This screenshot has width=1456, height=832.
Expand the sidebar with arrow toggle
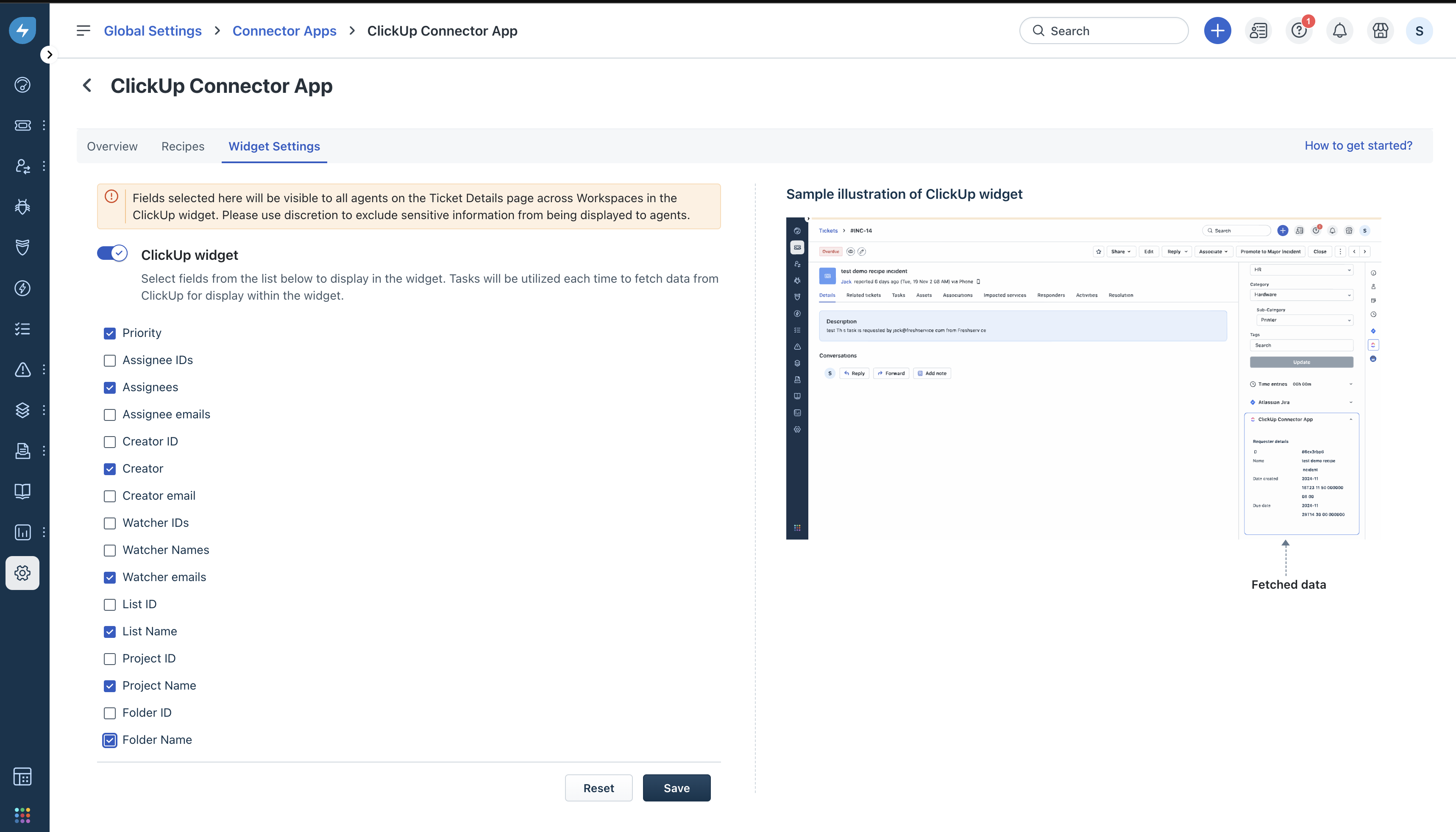(x=50, y=55)
